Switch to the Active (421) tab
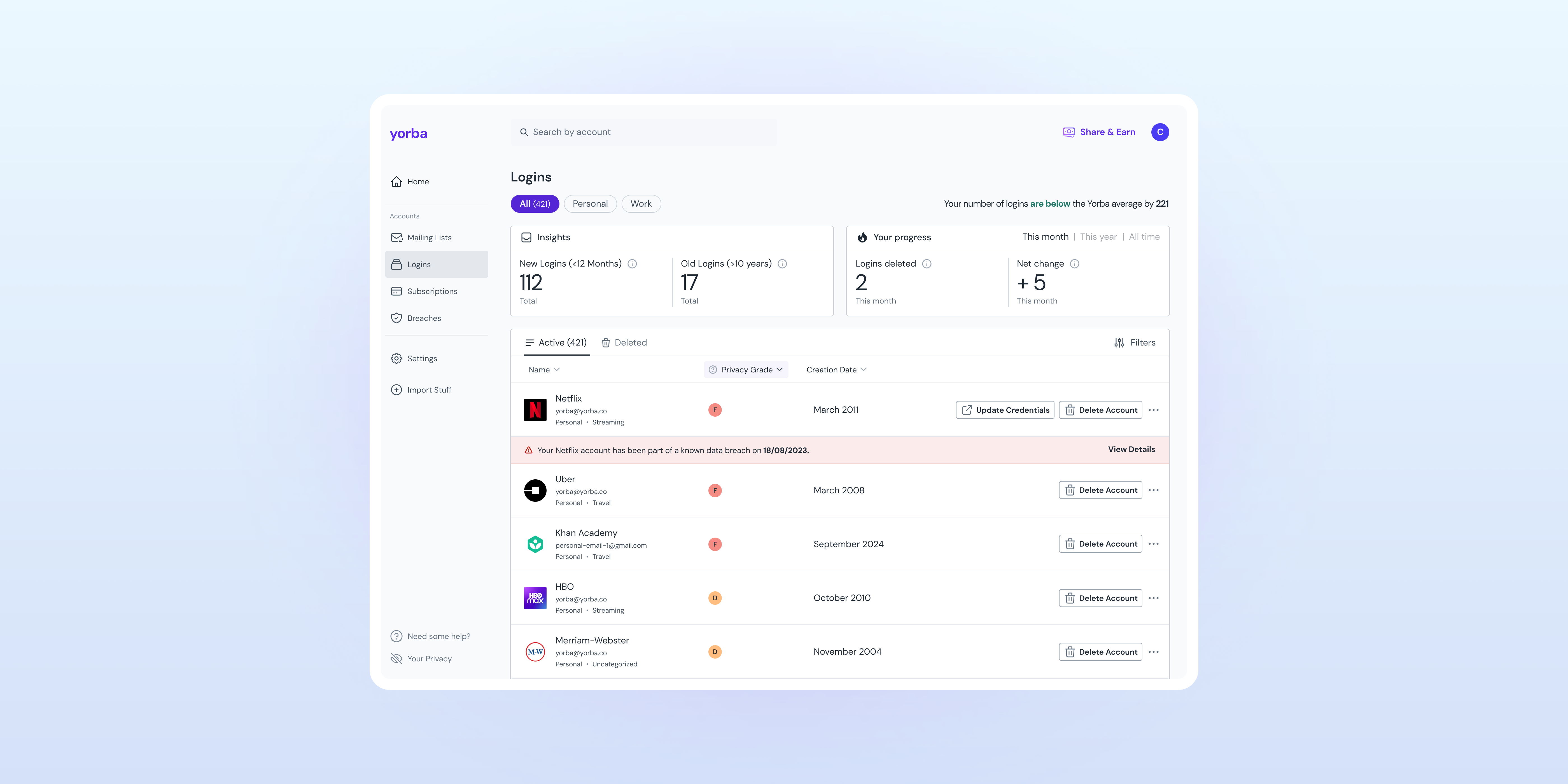The image size is (1568, 784). click(x=556, y=343)
